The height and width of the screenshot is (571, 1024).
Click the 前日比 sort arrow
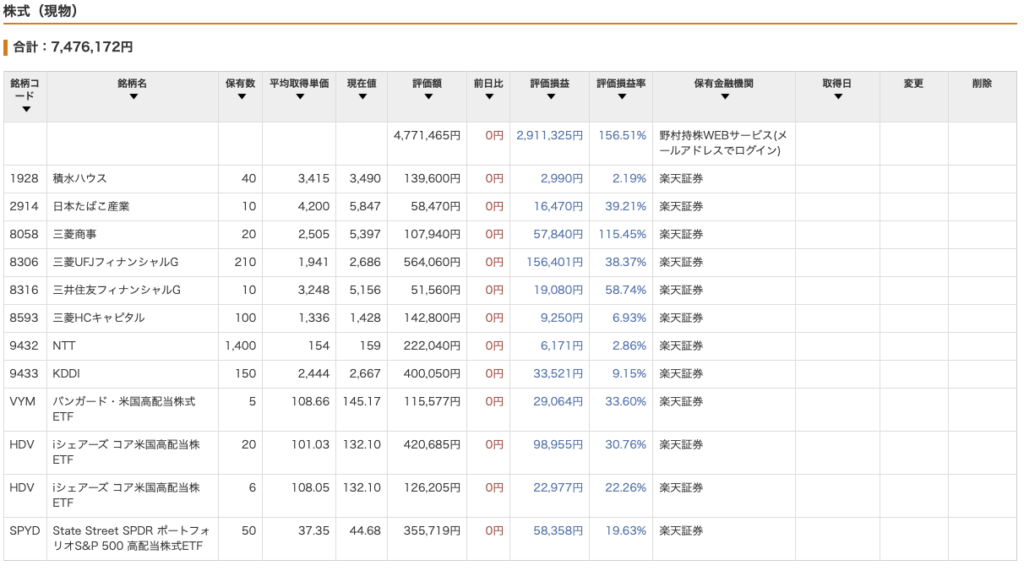(488, 97)
